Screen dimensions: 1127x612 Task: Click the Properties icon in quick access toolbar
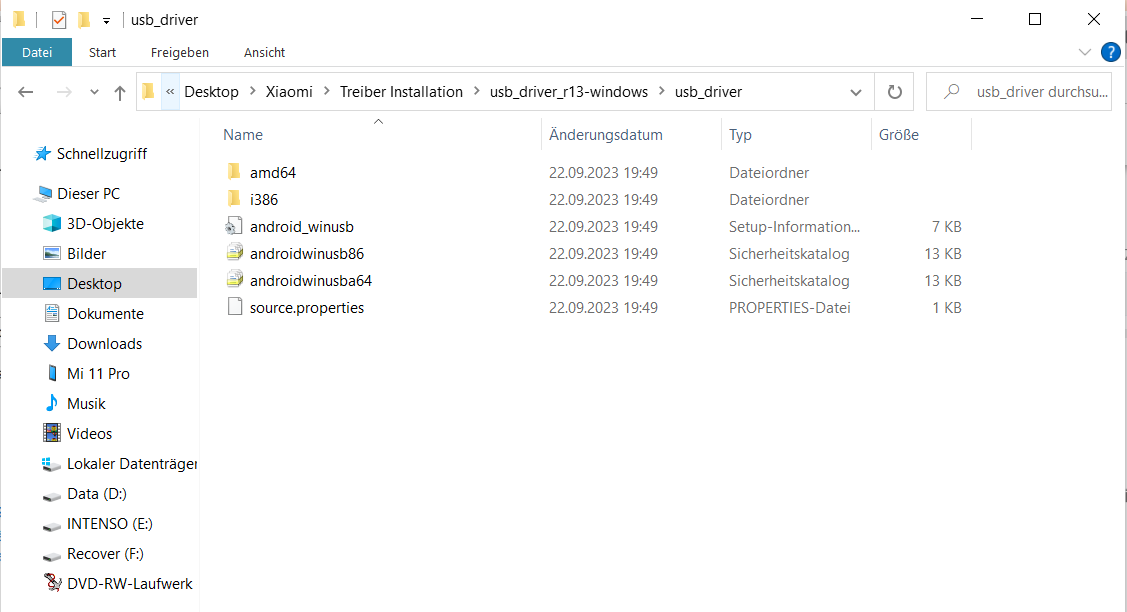click(59, 20)
